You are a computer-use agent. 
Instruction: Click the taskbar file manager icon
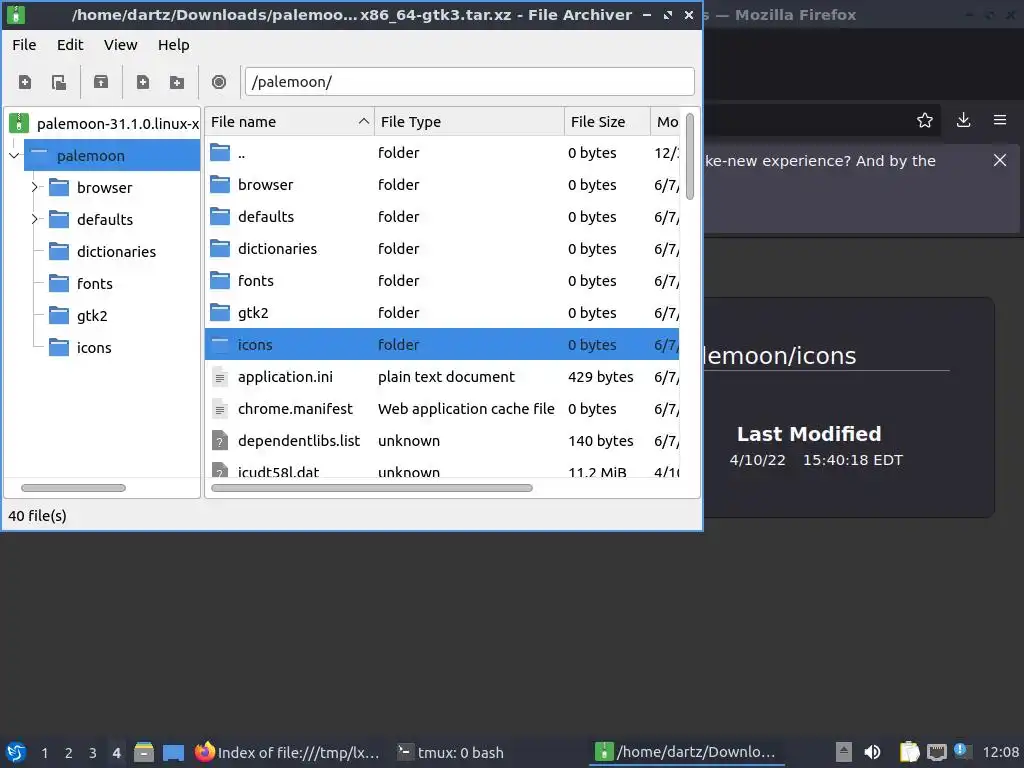(x=144, y=752)
